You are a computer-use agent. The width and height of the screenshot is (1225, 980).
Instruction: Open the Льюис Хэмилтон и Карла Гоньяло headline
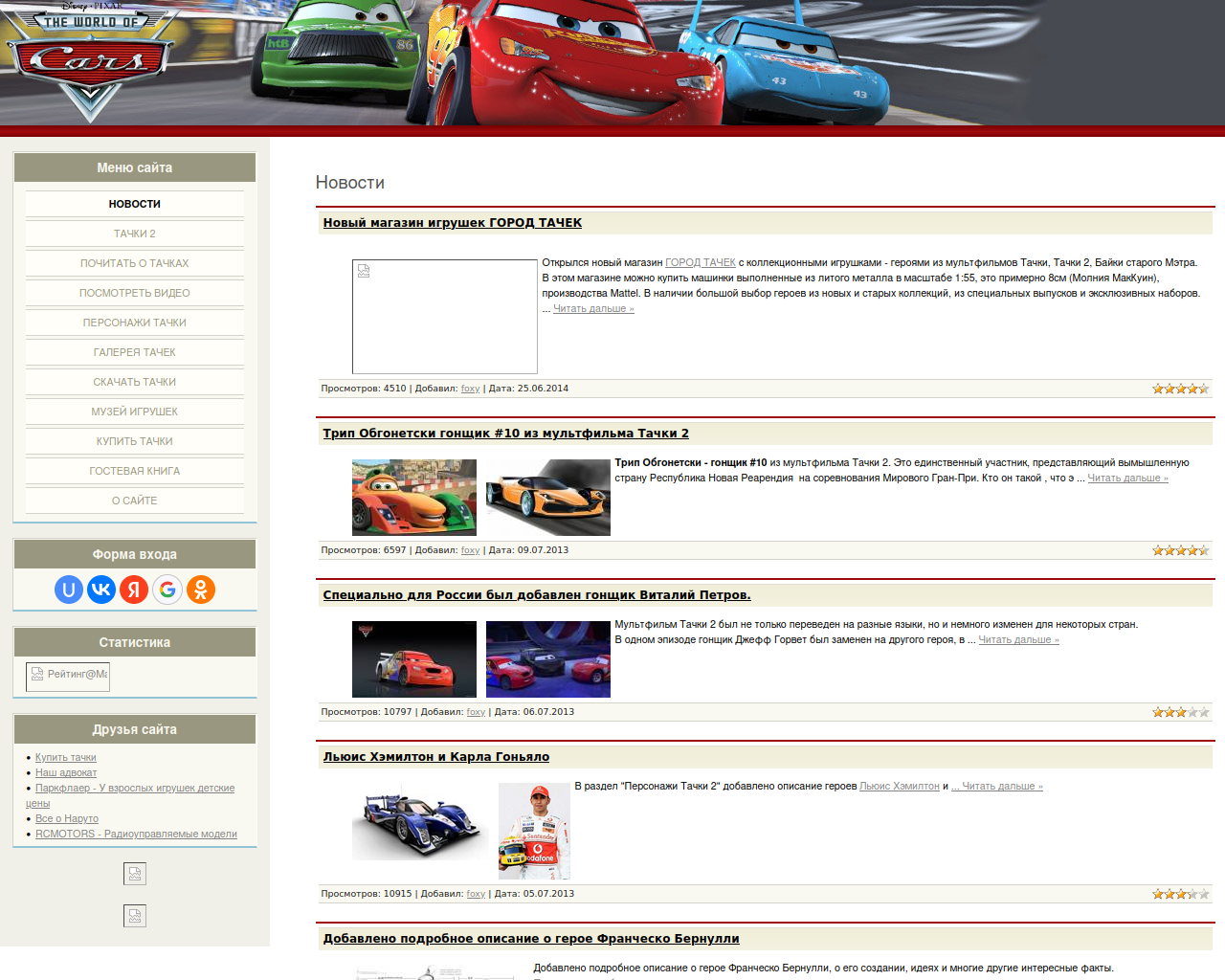coord(436,757)
